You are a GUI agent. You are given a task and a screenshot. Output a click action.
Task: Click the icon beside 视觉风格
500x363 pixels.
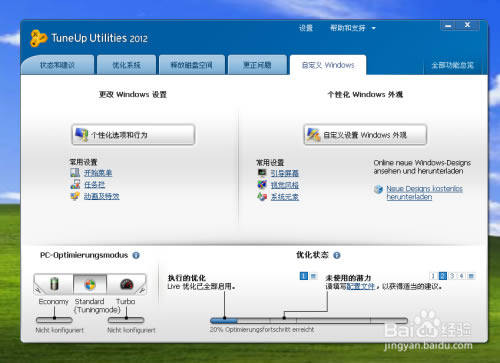pos(262,184)
